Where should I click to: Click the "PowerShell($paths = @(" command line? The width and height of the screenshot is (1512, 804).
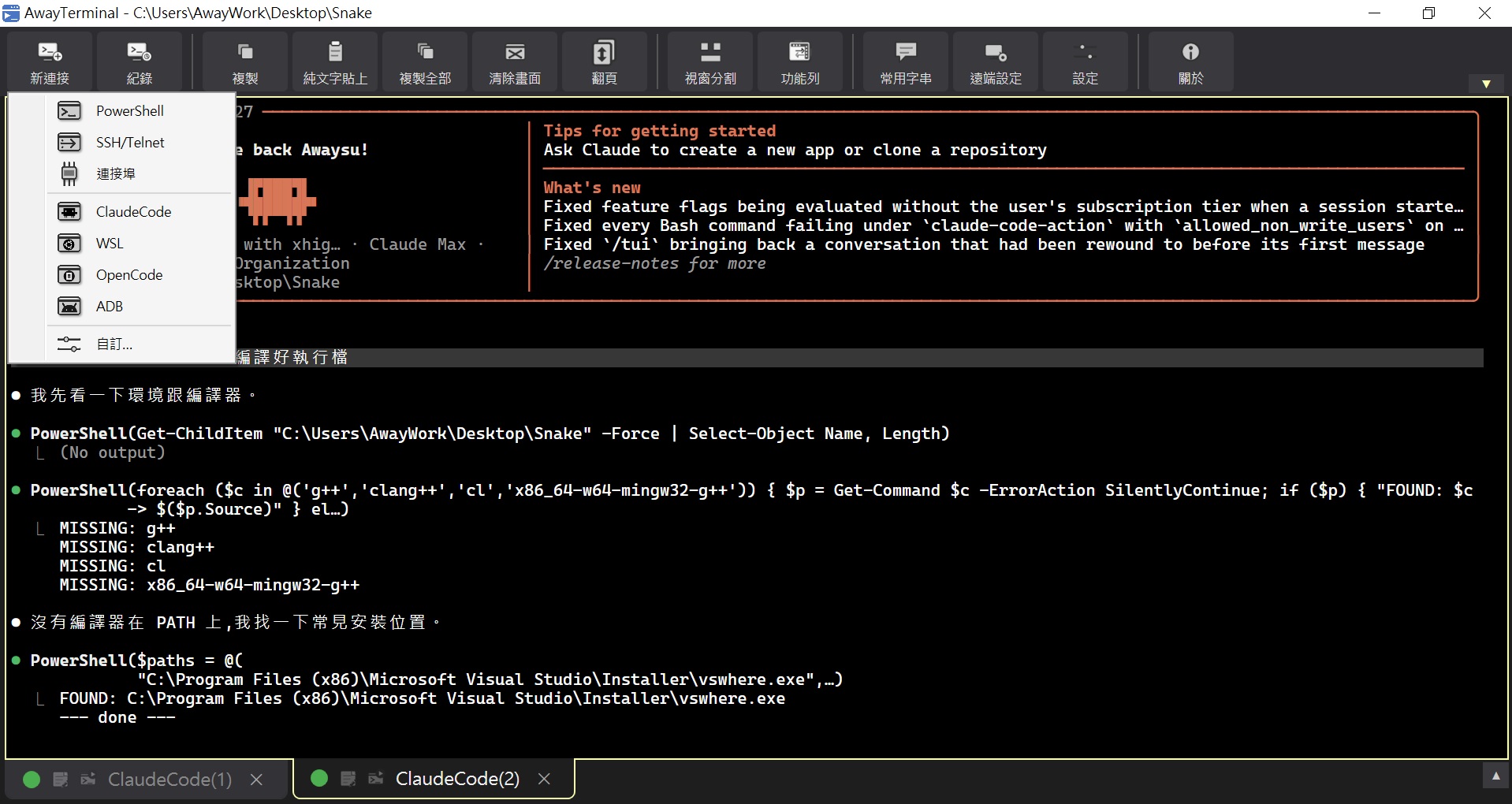click(x=136, y=661)
